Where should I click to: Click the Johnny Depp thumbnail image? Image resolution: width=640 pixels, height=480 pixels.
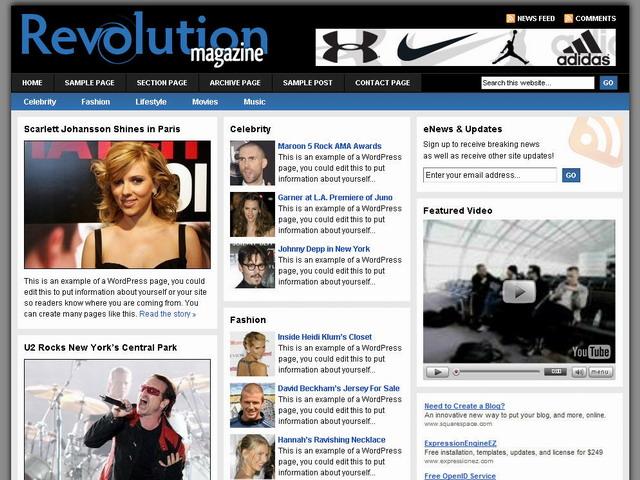pos(252,265)
